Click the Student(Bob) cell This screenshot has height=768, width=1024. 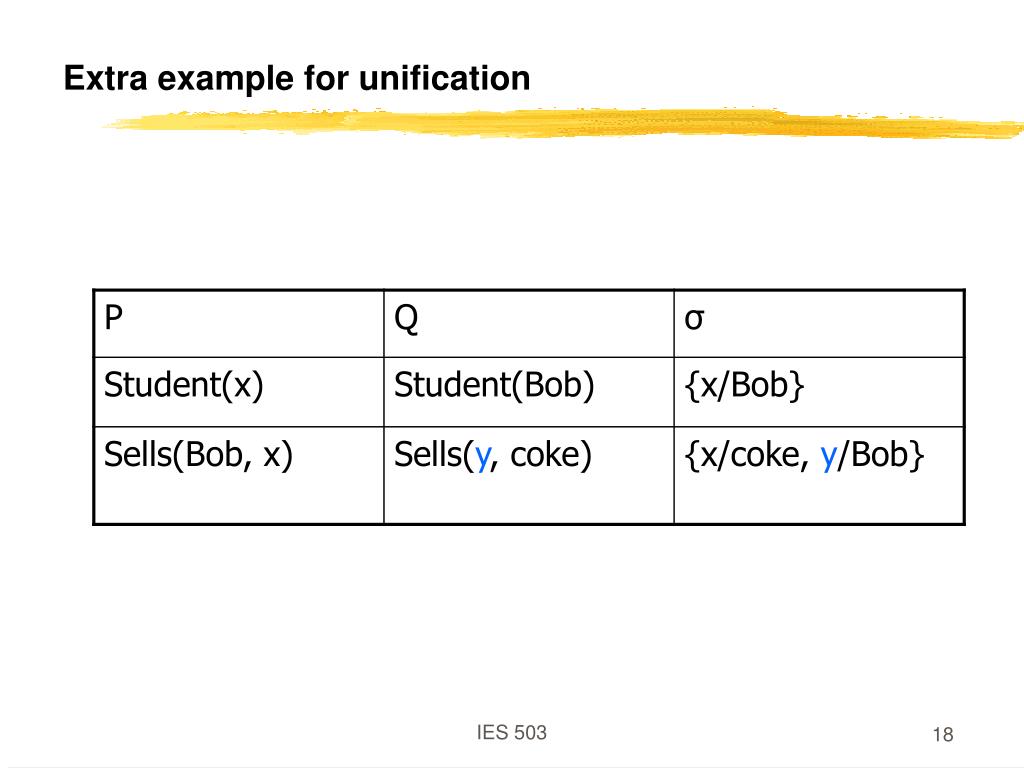(x=529, y=392)
